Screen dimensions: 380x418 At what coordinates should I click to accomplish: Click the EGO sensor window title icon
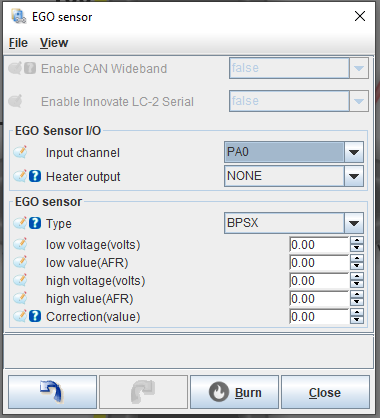[18, 16]
